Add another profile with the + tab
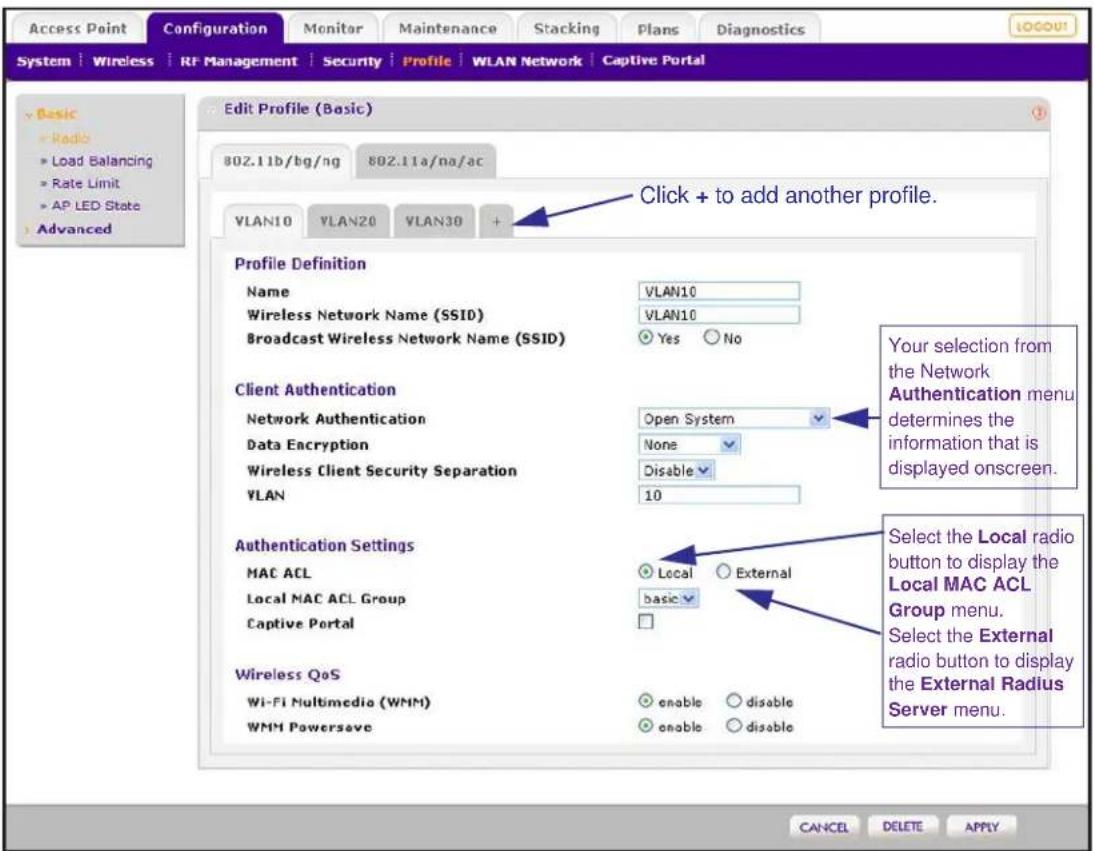The height and width of the screenshot is (851, 1095). click(x=496, y=221)
